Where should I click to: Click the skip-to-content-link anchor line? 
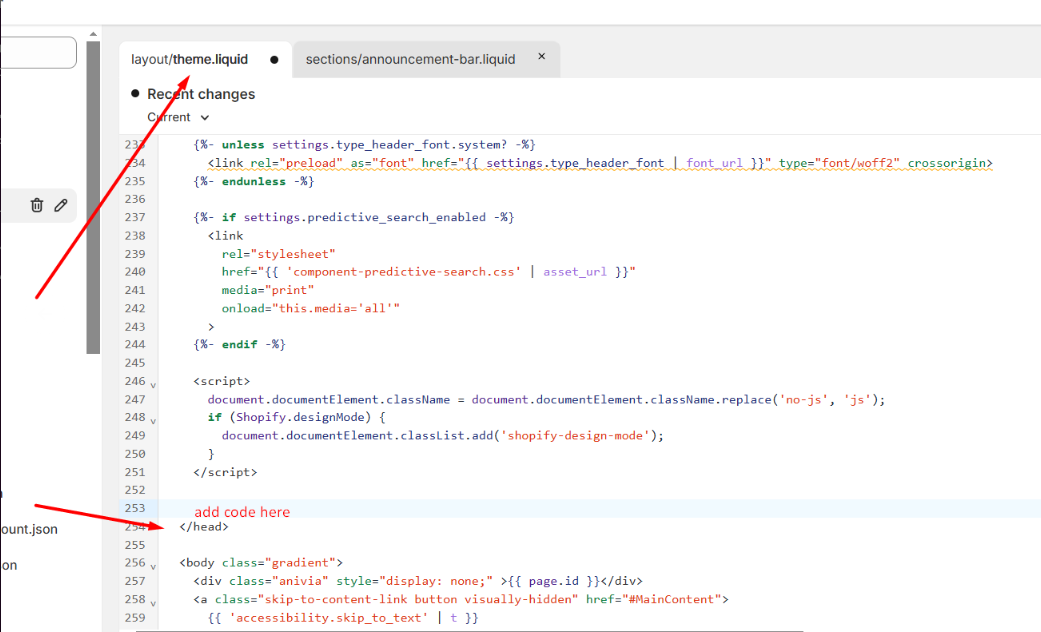click(461, 599)
